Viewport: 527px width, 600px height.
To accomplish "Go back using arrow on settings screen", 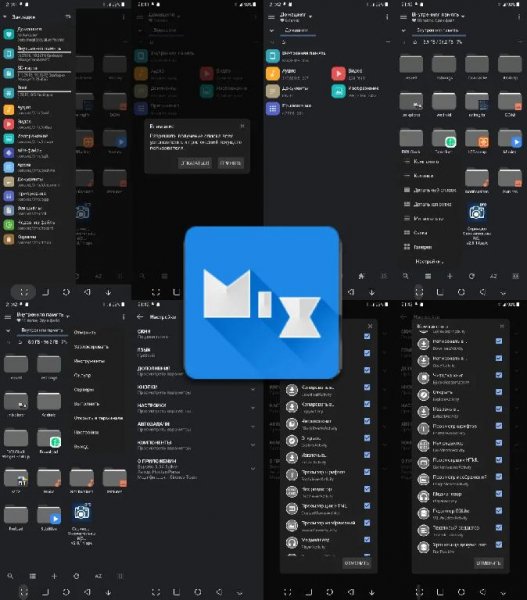I will coord(140,317).
